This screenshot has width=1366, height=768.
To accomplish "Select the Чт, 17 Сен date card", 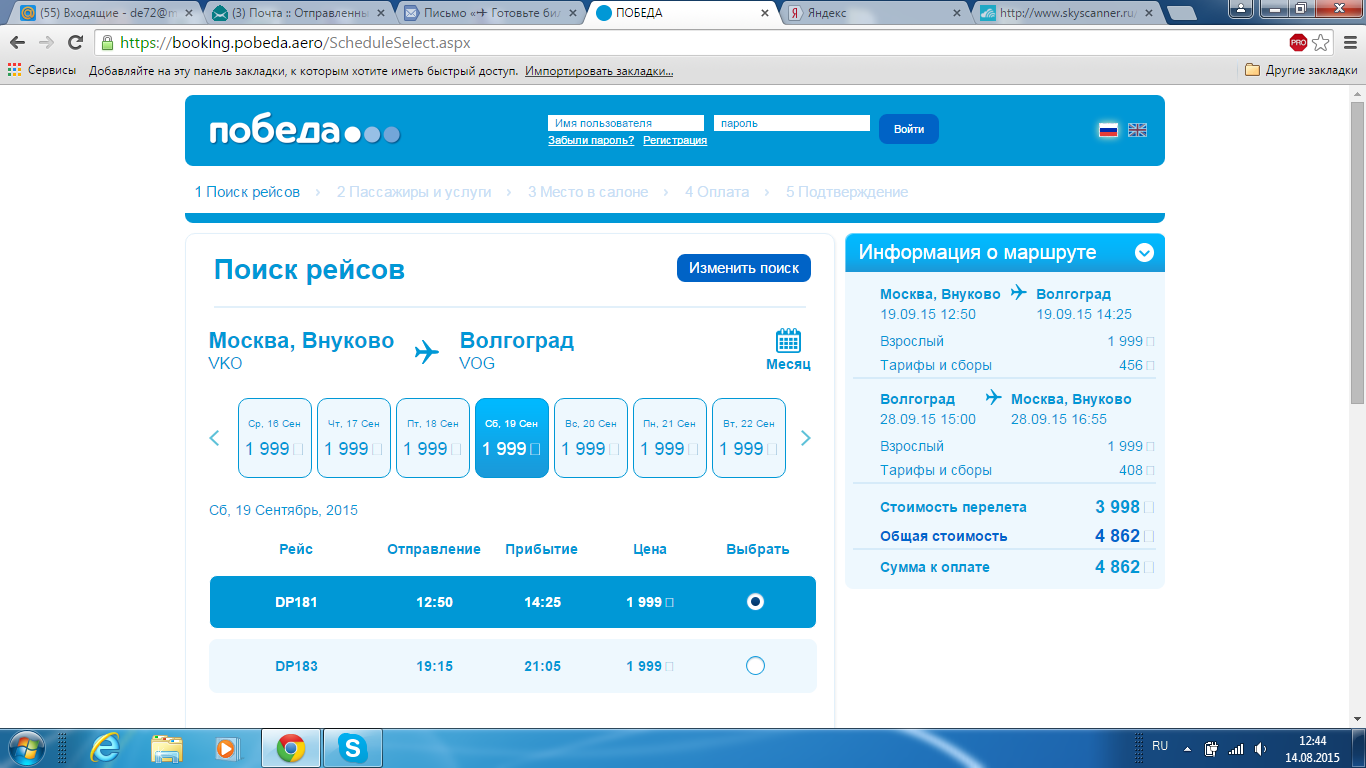I will (354, 438).
